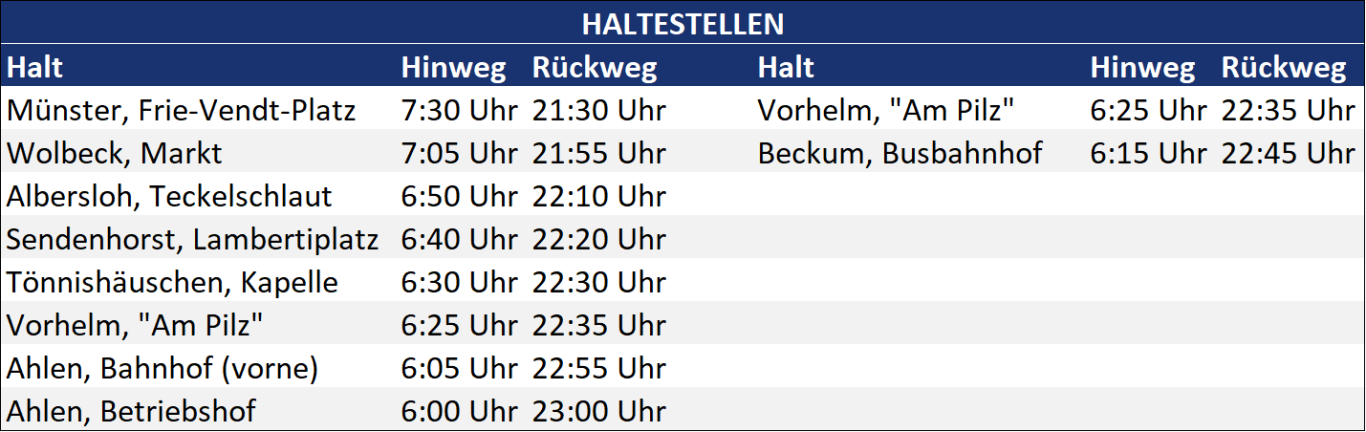Screen dimensions: 1366x432
Task: Select the 6:15 Uhr Beckum departure time
Action: [1148, 153]
